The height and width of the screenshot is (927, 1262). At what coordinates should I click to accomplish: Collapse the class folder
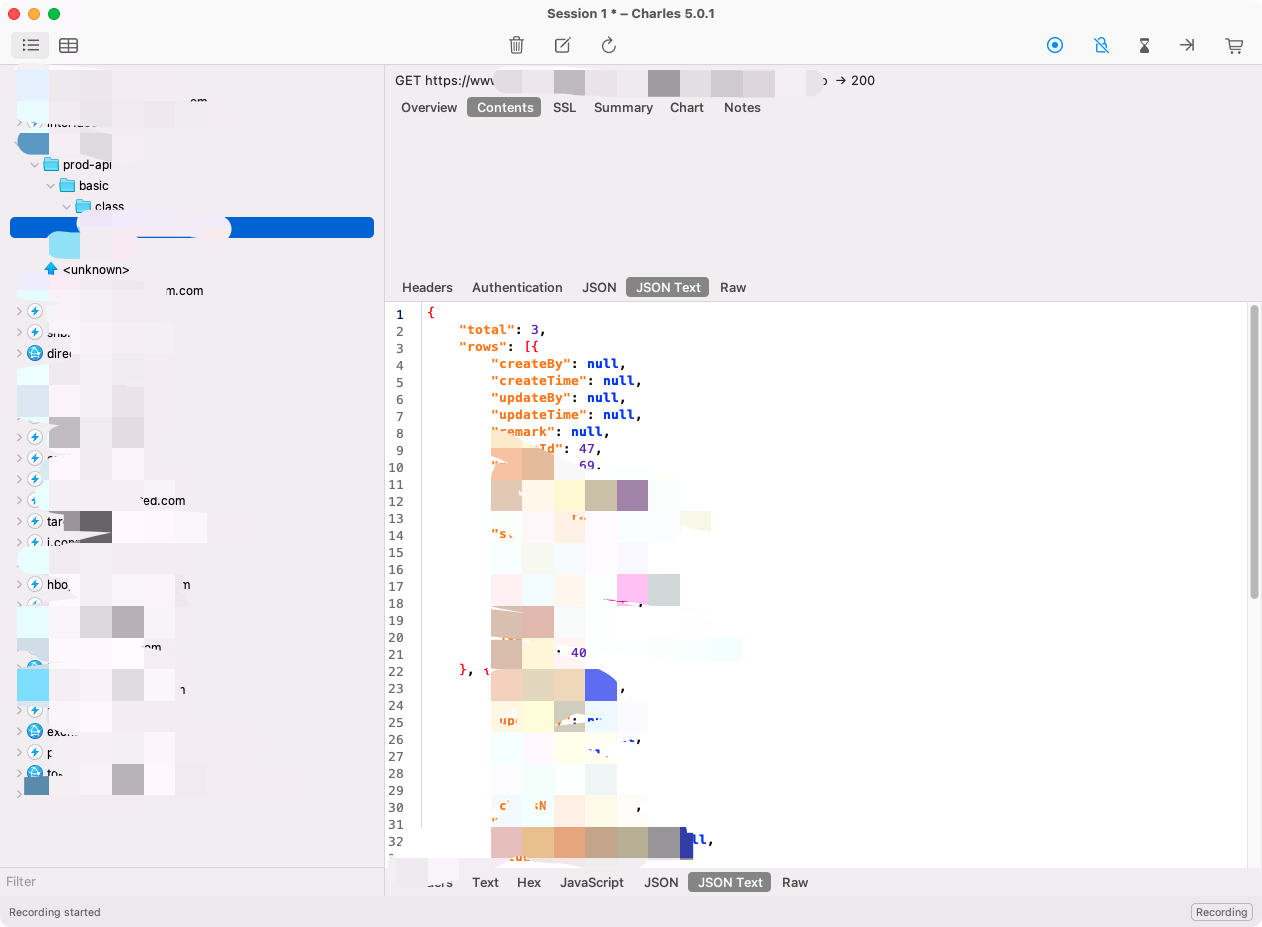click(x=67, y=206)
